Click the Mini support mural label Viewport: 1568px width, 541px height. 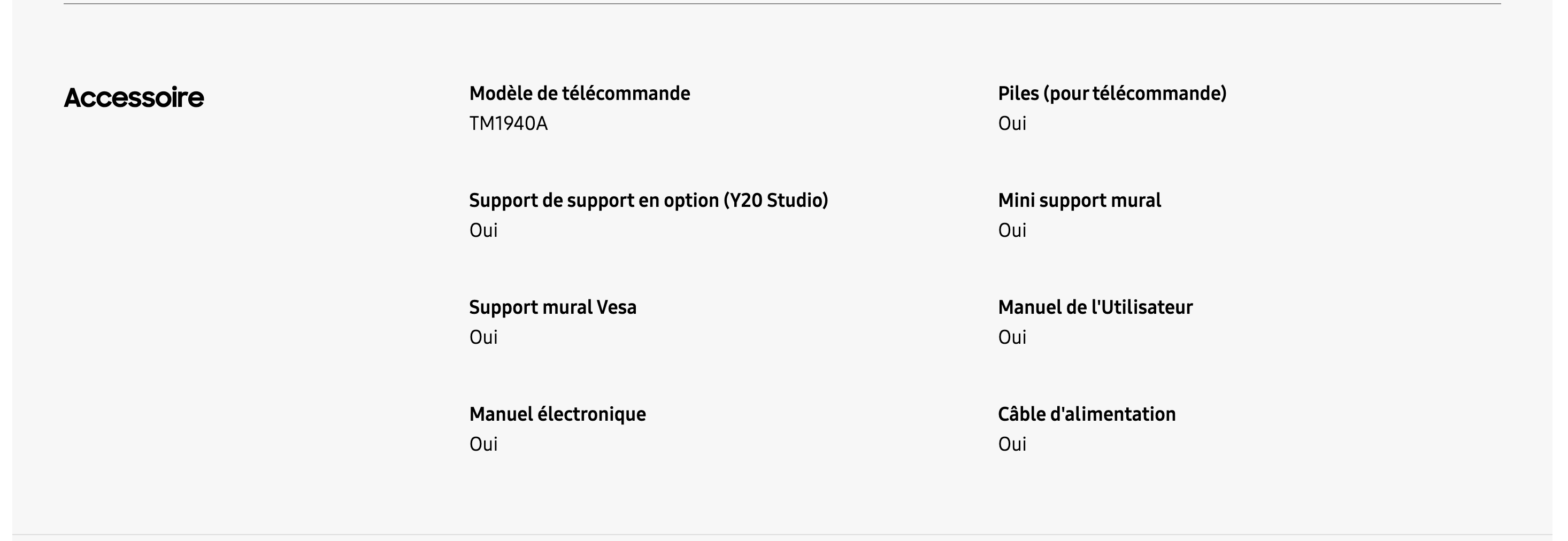click(1079, 200)
